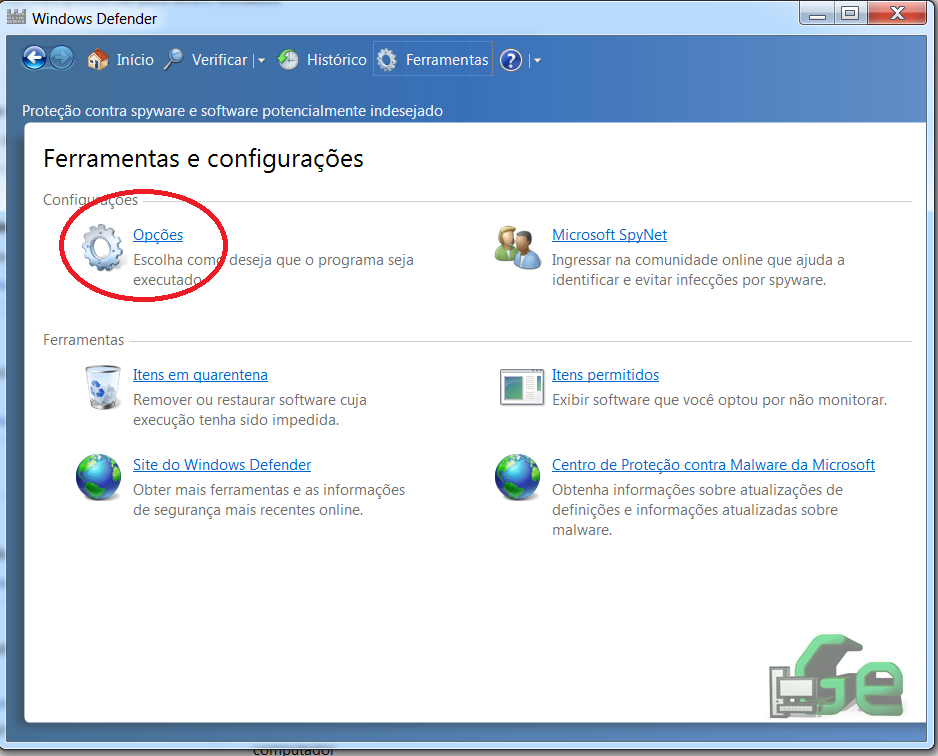Click the Opções gear icon
Viewport: 938px width, 756px height.
102,248
